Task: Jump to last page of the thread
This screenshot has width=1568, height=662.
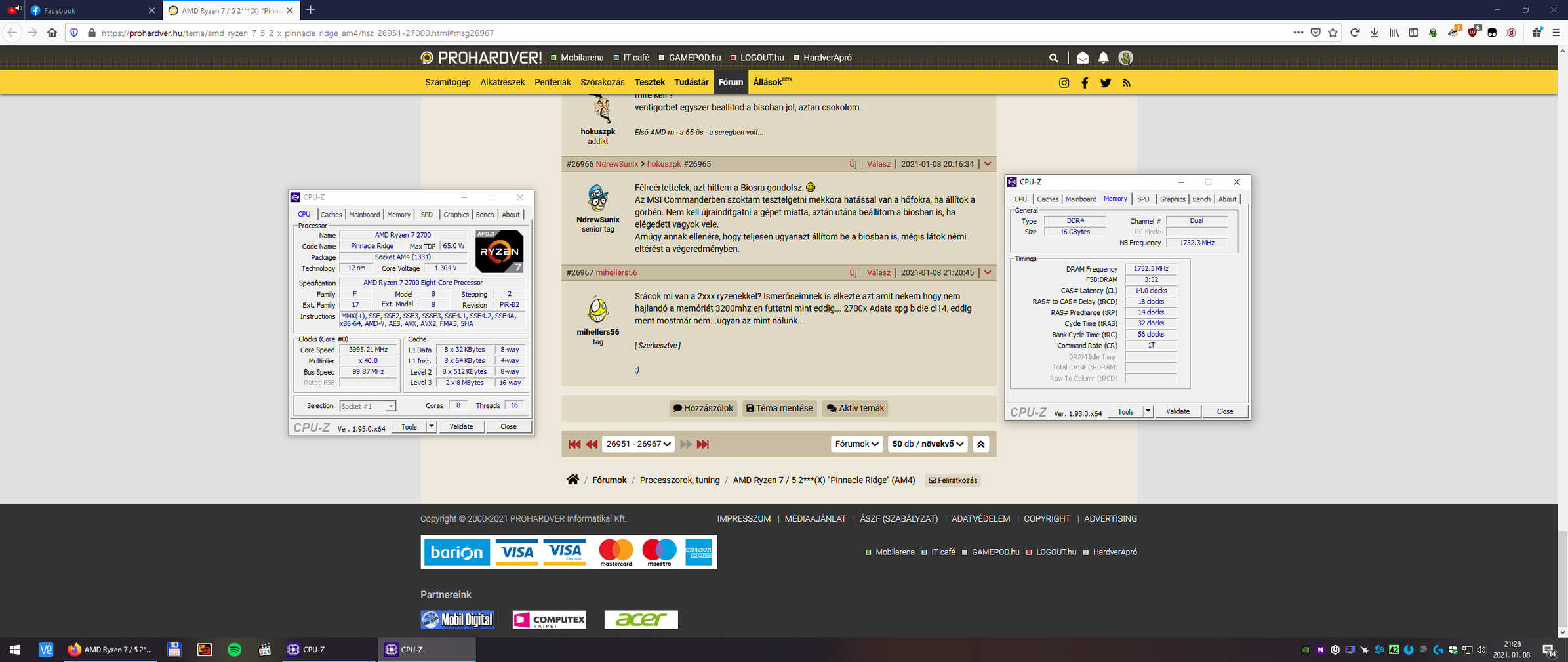Action: (x=703, y=444)
